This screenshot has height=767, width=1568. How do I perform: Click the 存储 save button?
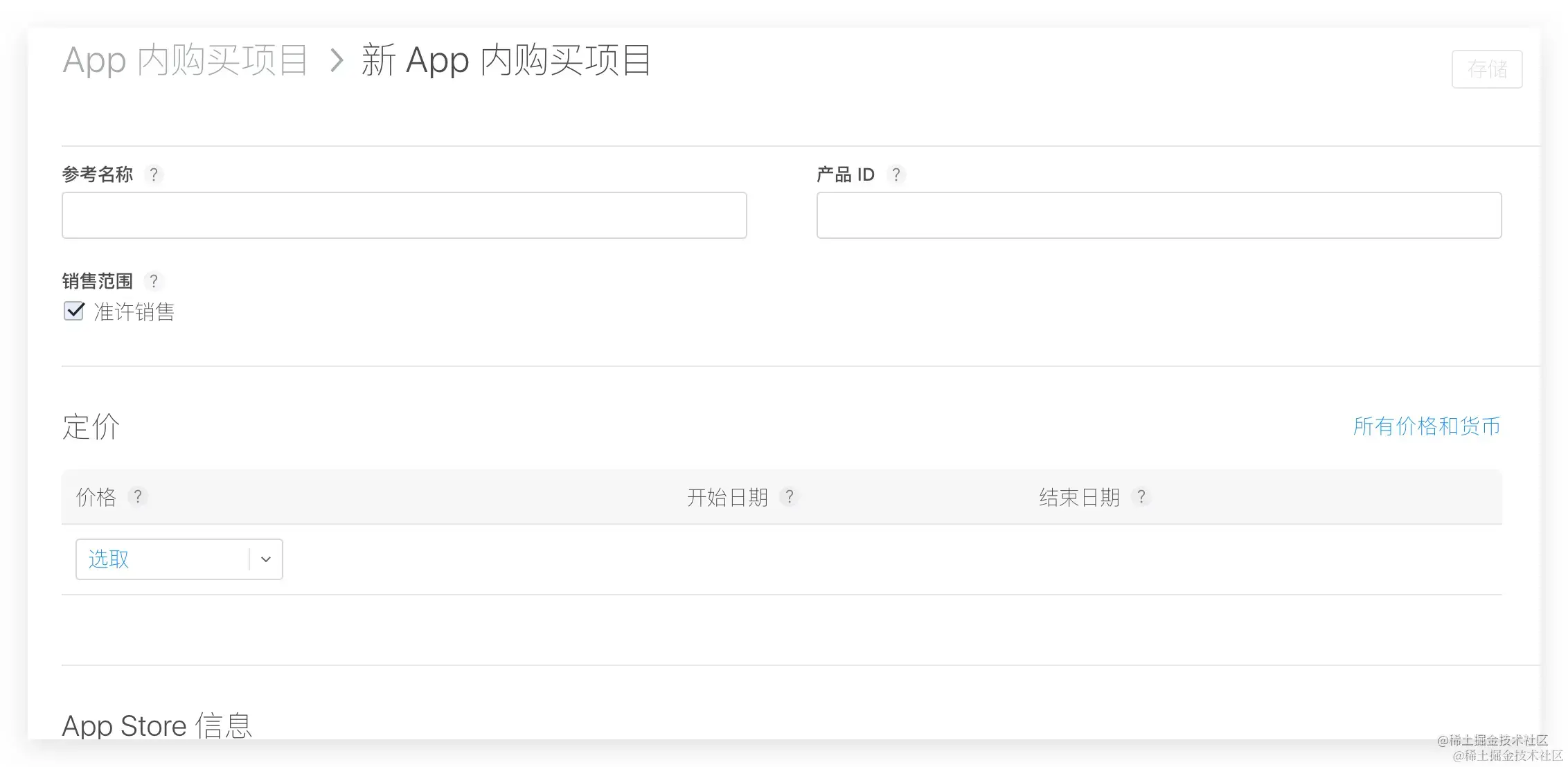point(1486,69)
